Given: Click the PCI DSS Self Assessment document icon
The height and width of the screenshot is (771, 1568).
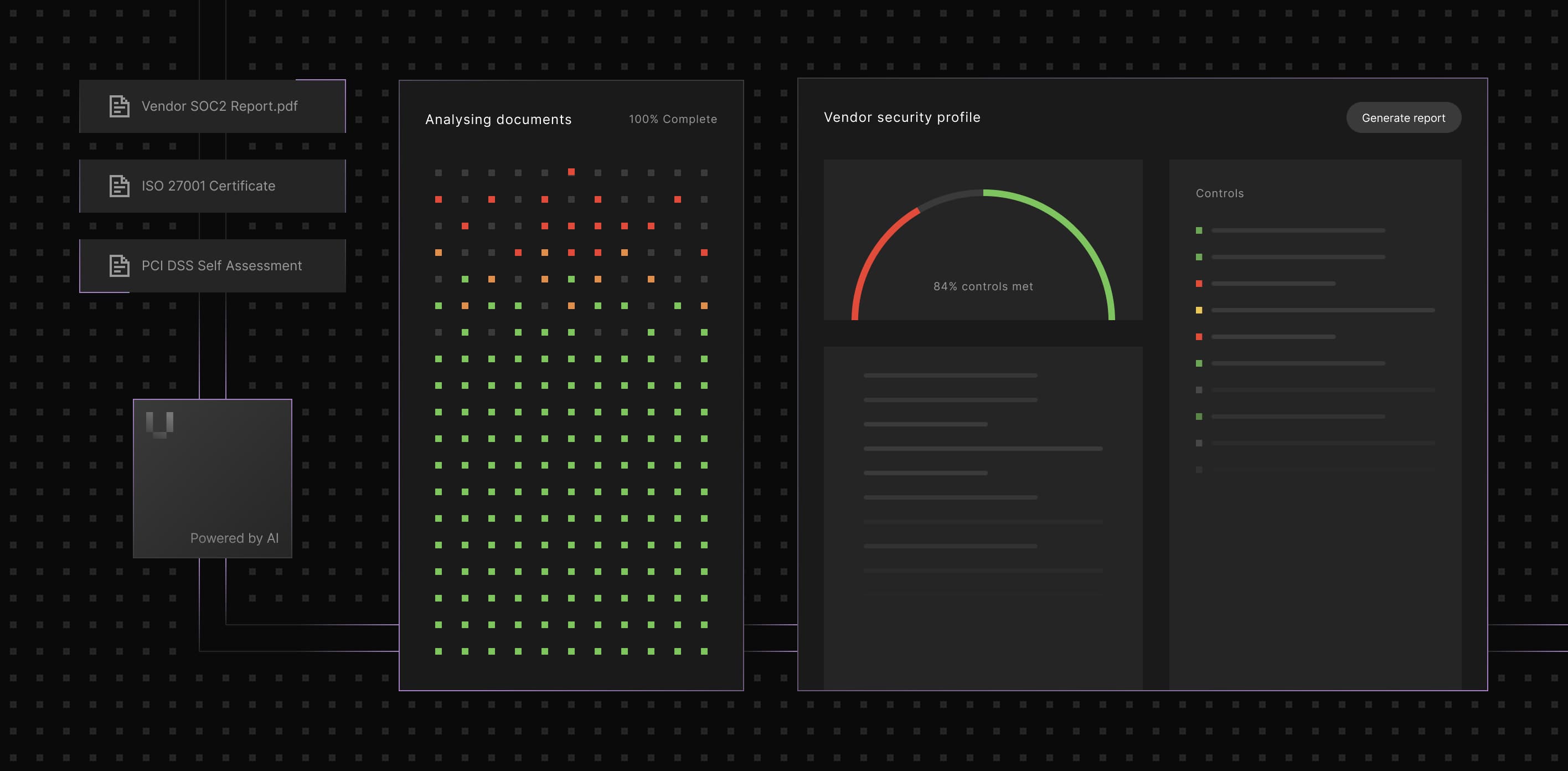Looking at the screenshot, I should [x=119, y=266].
